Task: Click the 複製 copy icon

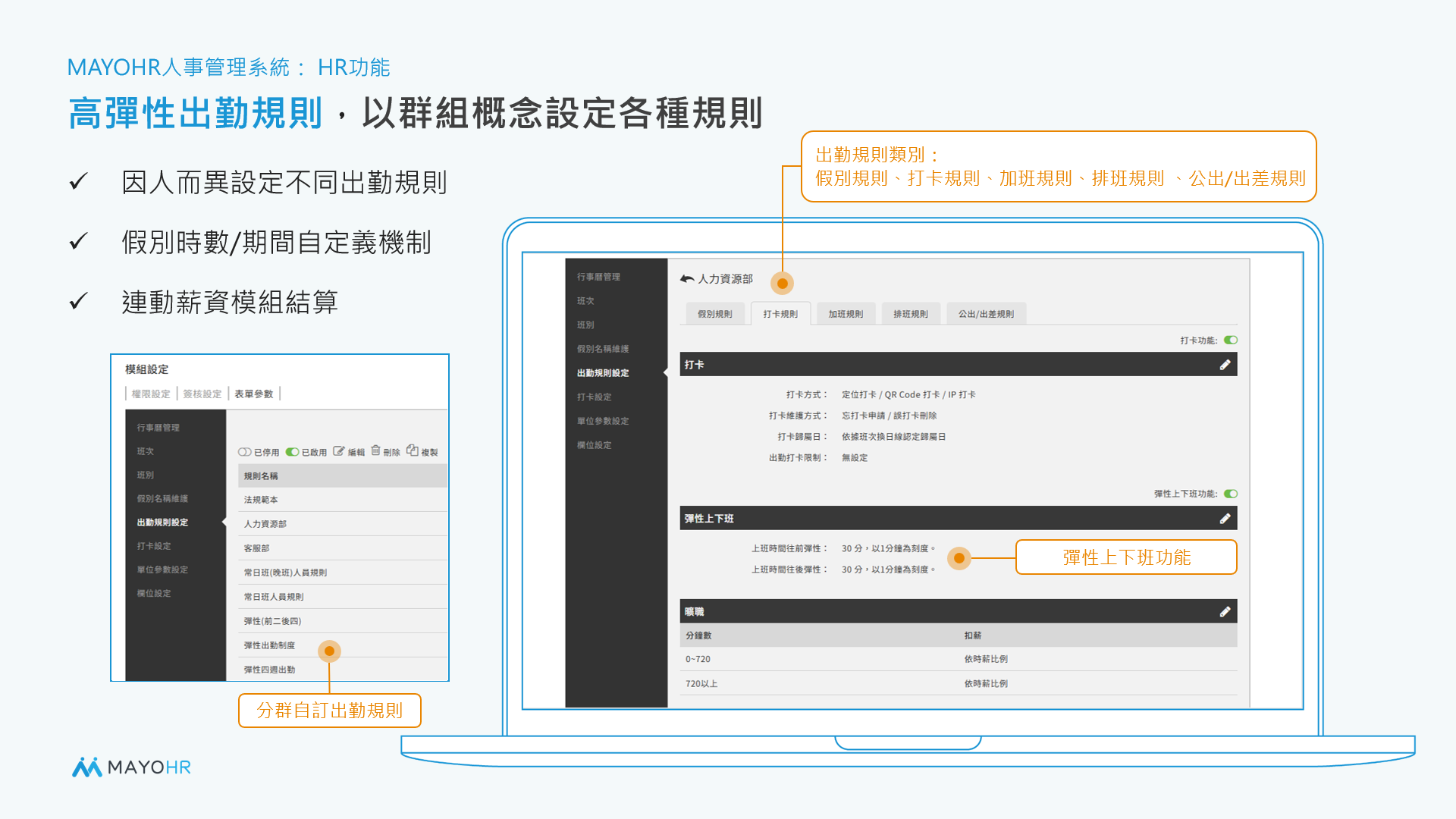Action: [413, 450]
